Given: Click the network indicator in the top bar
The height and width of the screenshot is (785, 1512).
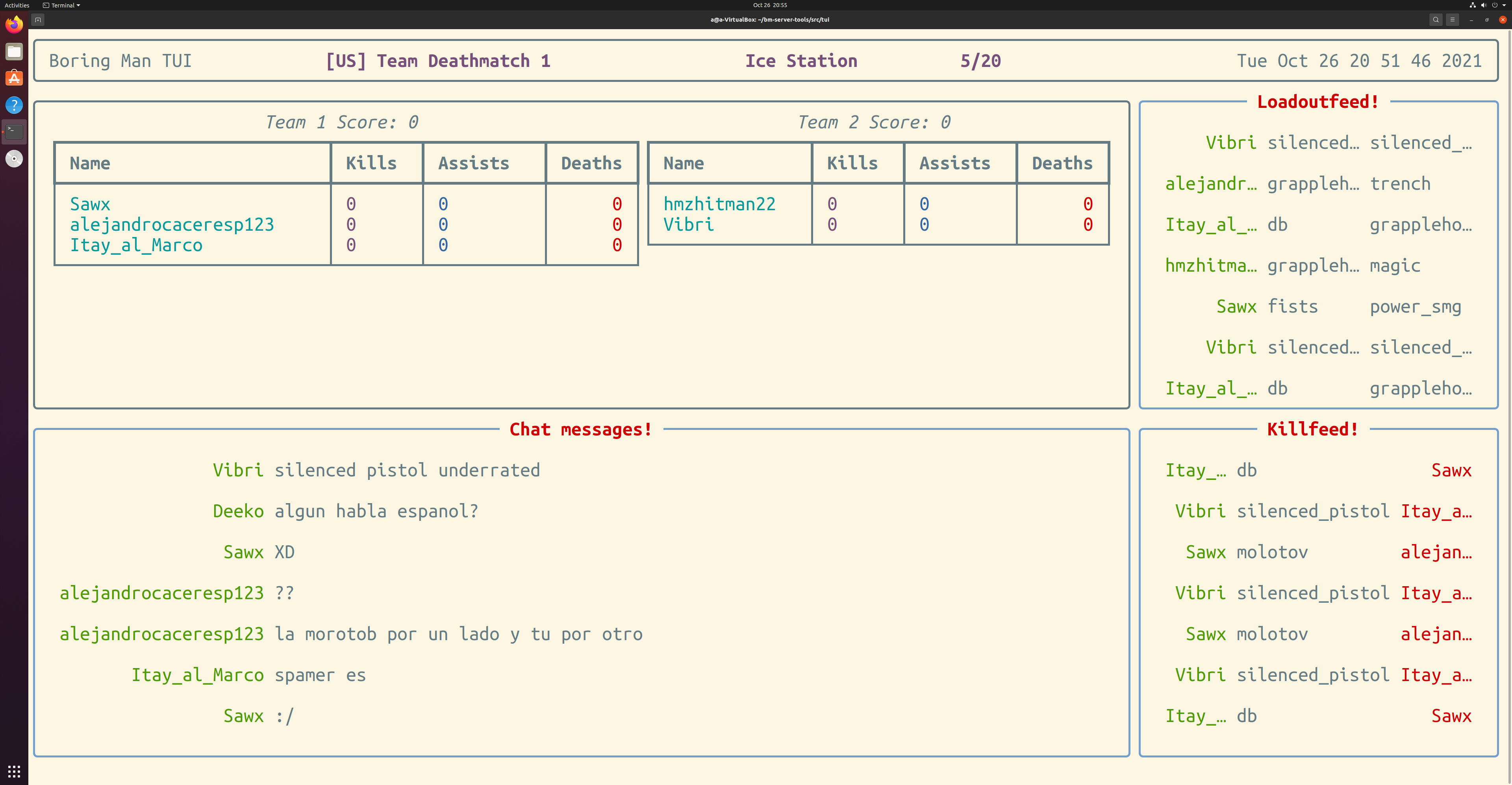Looking at the screenshot, I should coord(1472,5).
